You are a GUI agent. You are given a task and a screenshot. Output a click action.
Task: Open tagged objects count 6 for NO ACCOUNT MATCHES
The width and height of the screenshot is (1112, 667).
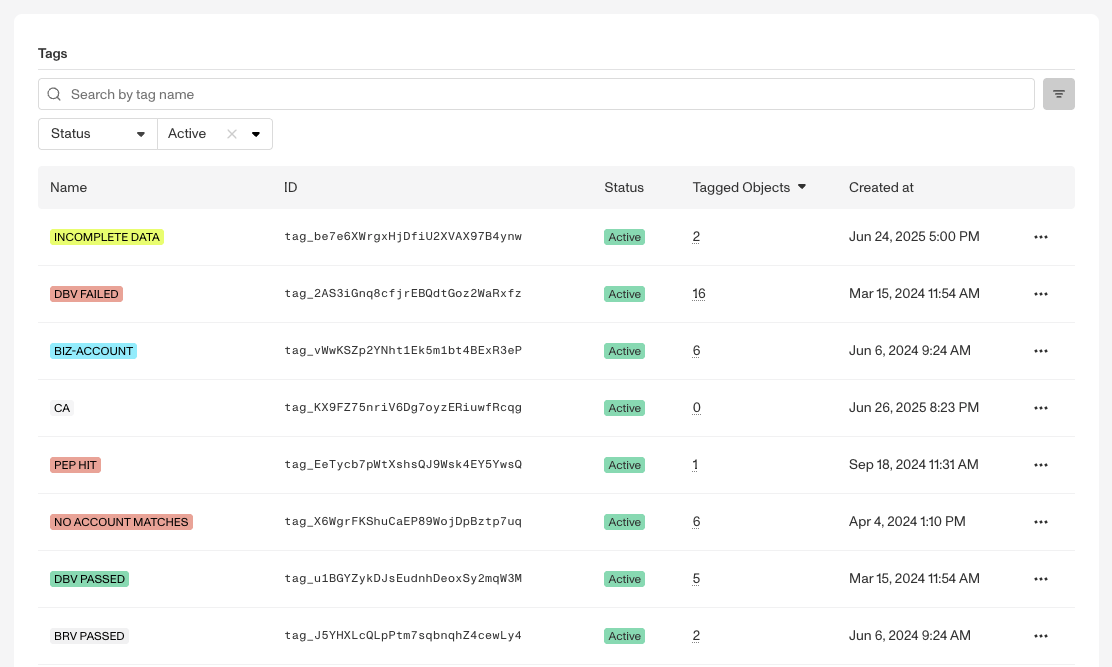pyautogui.click(x=696, y=522)
